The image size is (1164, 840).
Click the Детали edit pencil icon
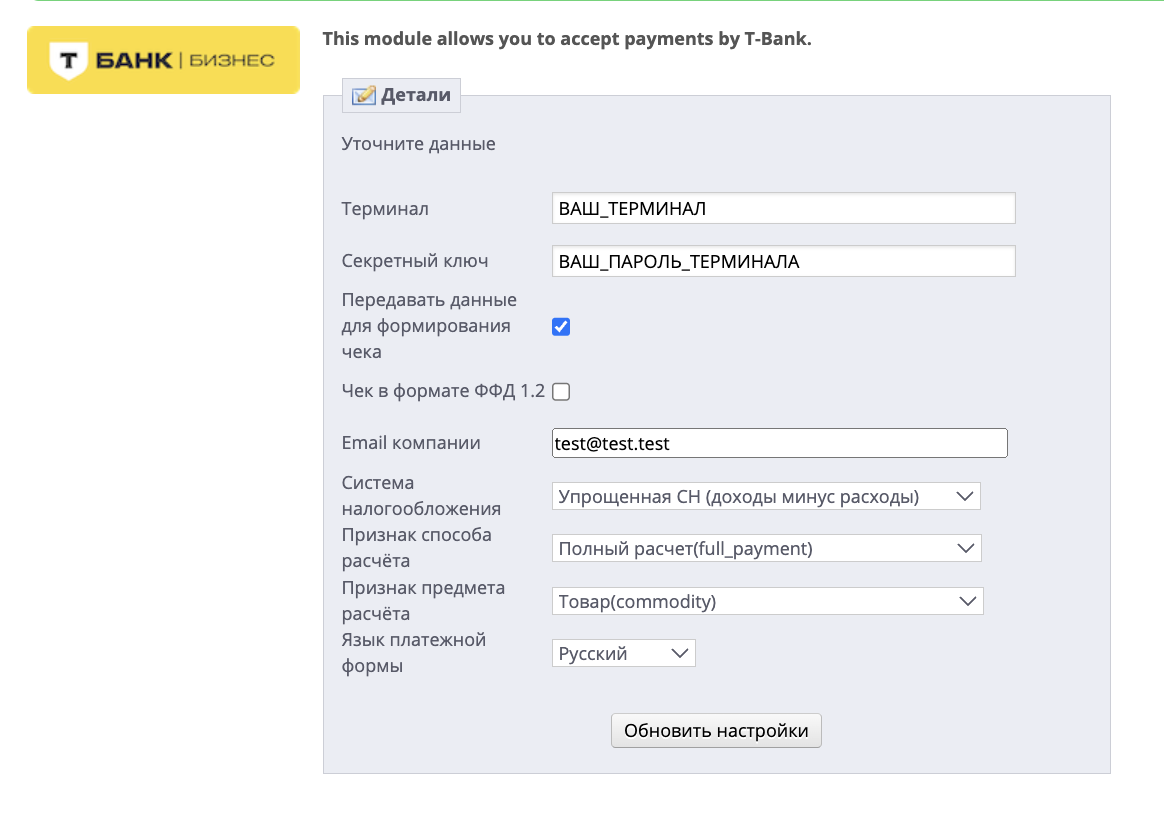pos(364,95)
